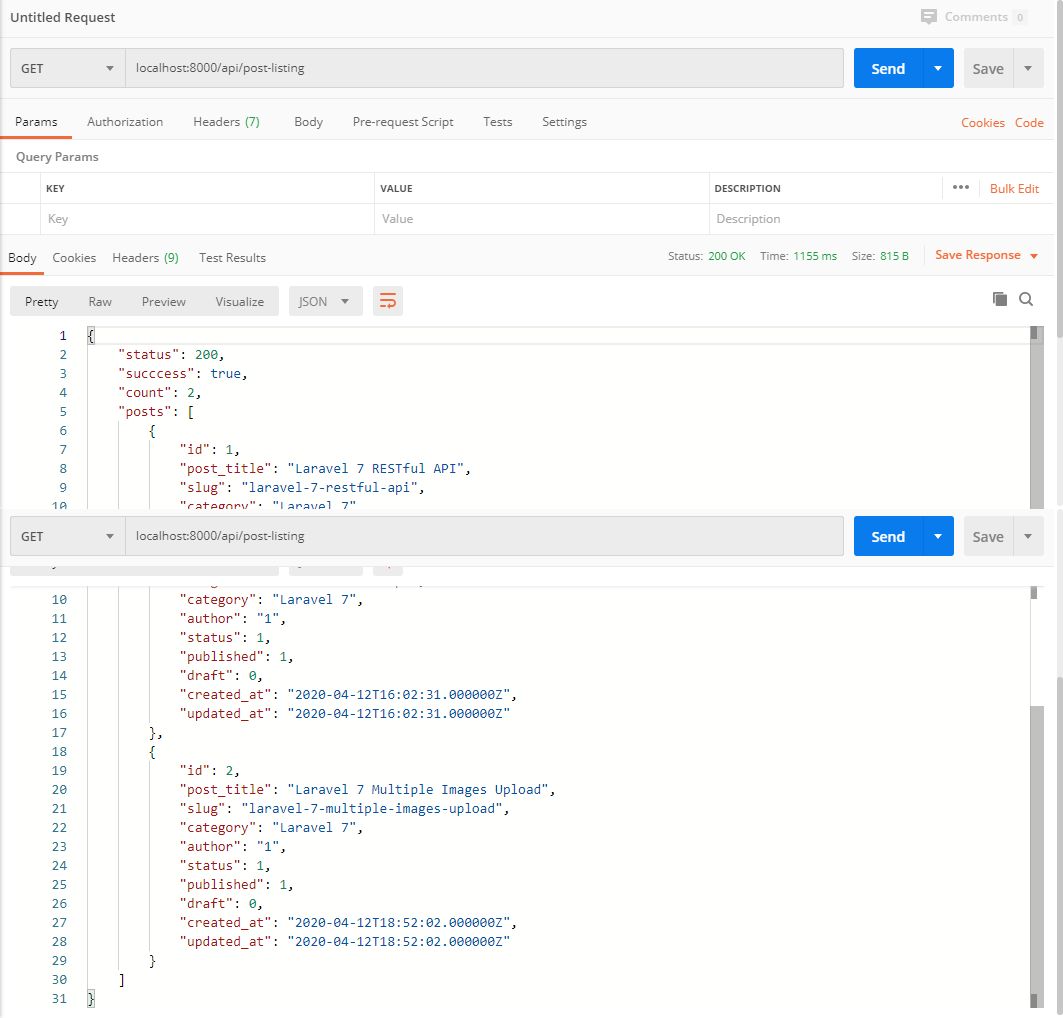Viewport: 1063px width, 1018px height.
Task: Click the "200 OK" status value
Action: point(727,256)
